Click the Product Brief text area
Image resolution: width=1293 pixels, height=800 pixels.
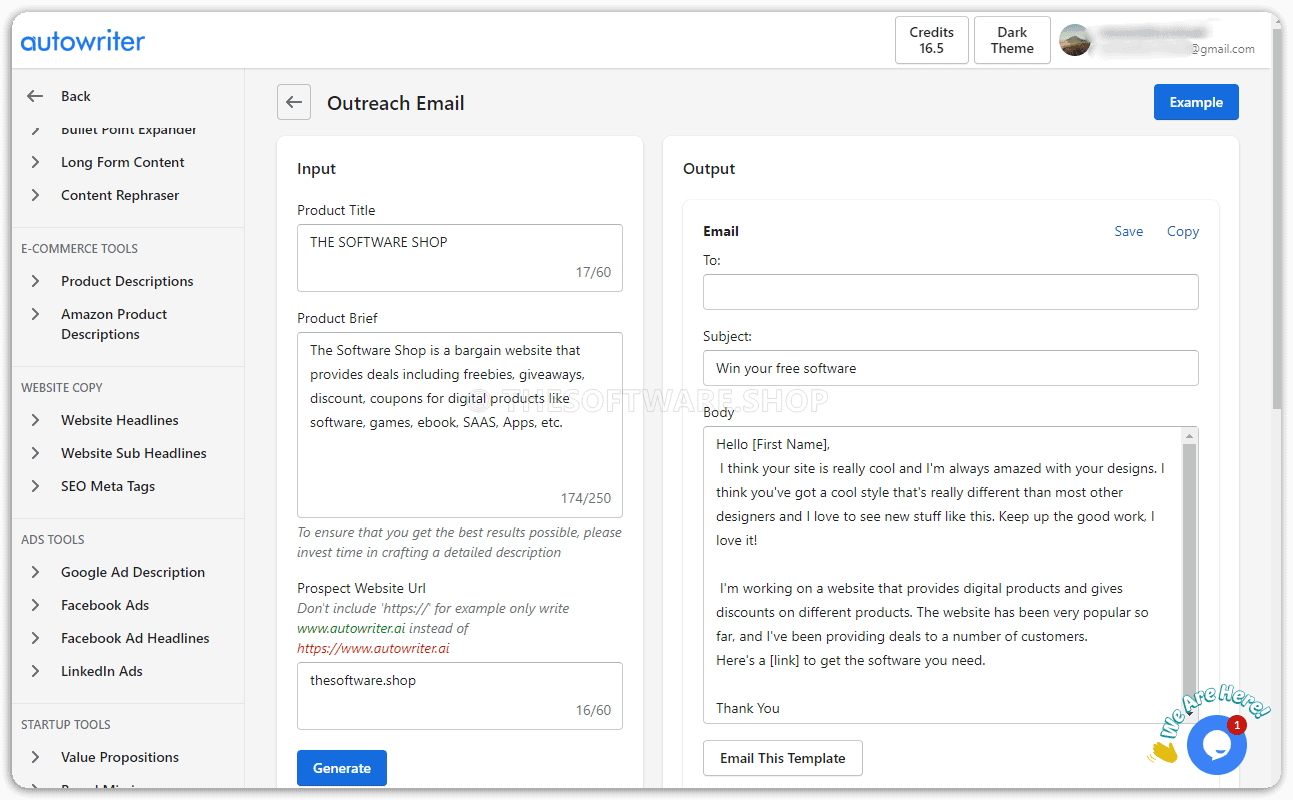point(460,425)
